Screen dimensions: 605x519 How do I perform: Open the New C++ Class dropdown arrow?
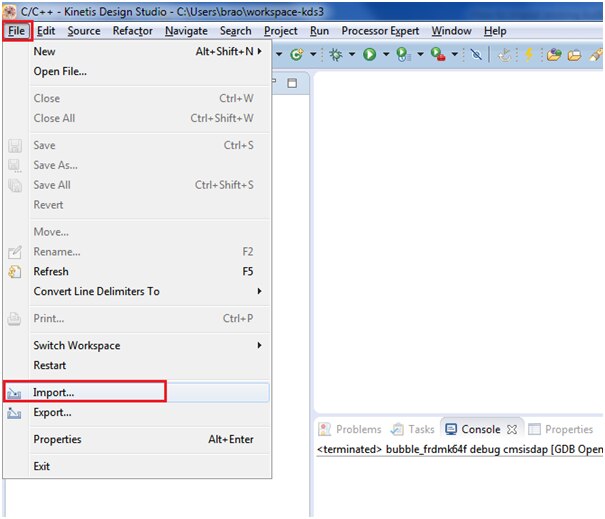313,54
